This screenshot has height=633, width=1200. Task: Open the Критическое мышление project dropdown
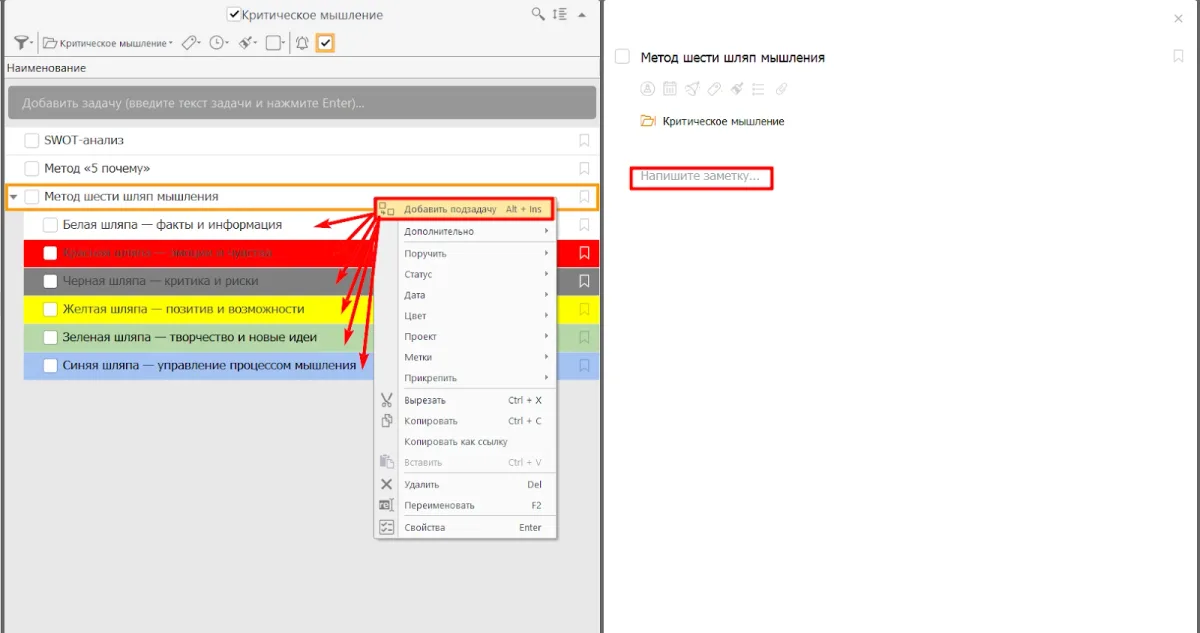coord(108,43)
